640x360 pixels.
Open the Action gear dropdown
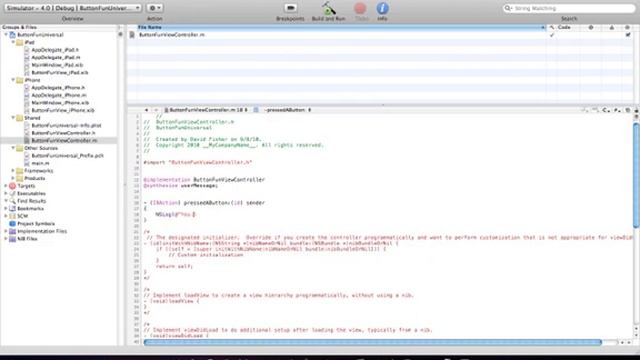click(155, 8)
